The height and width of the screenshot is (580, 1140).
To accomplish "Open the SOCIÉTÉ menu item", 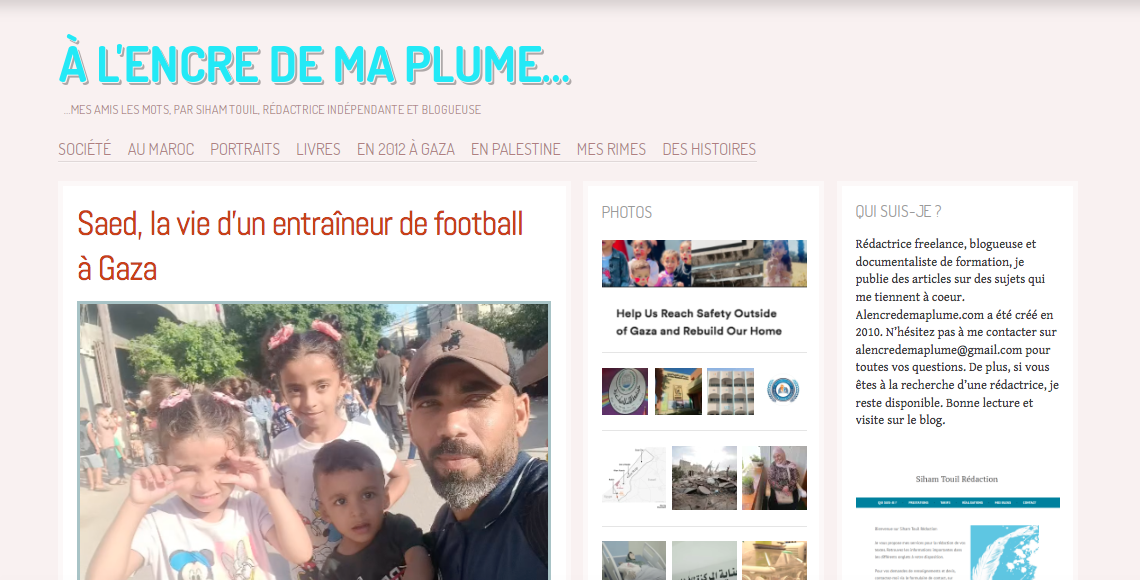I will (84, 149).
